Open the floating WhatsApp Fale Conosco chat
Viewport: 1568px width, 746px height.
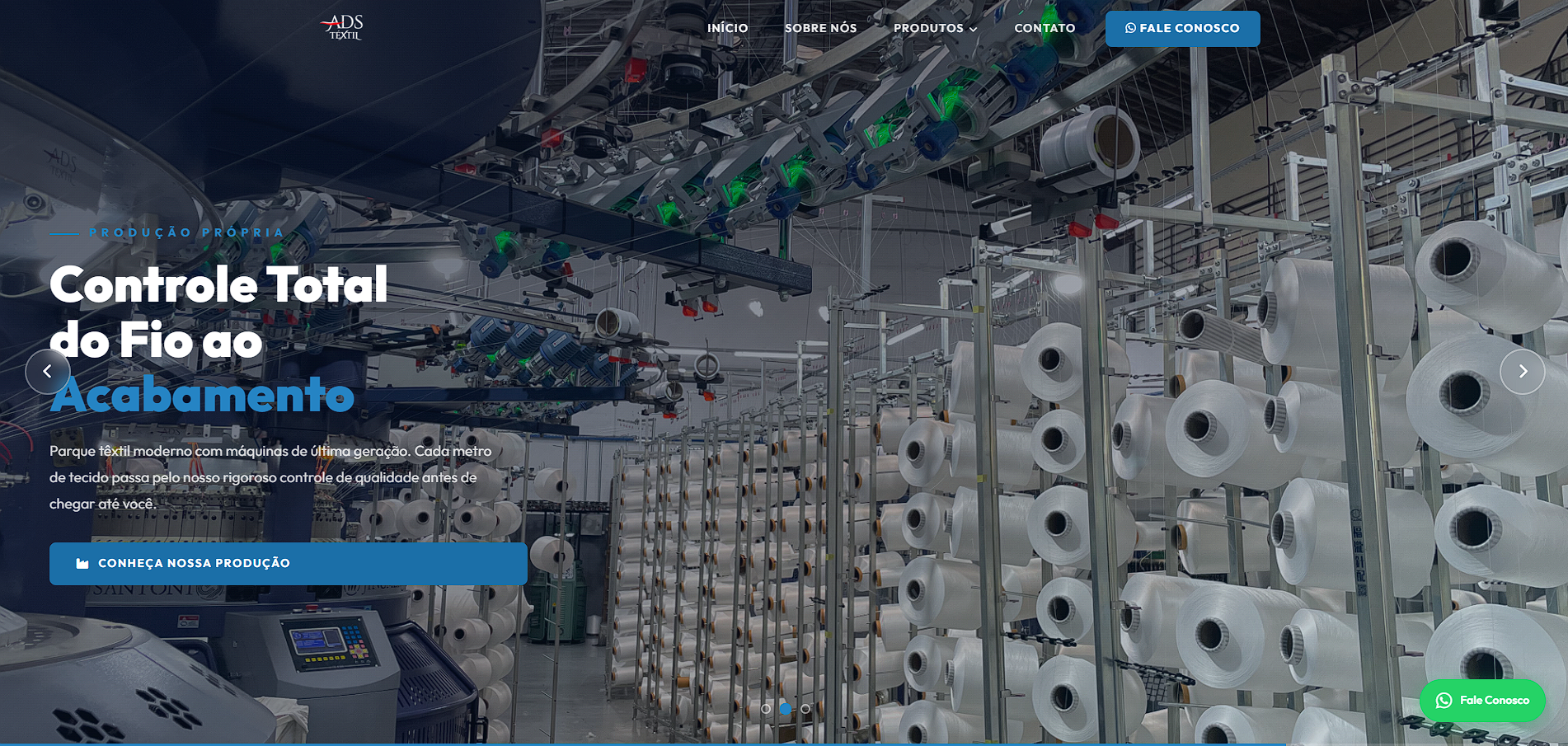pos(1482,700)
